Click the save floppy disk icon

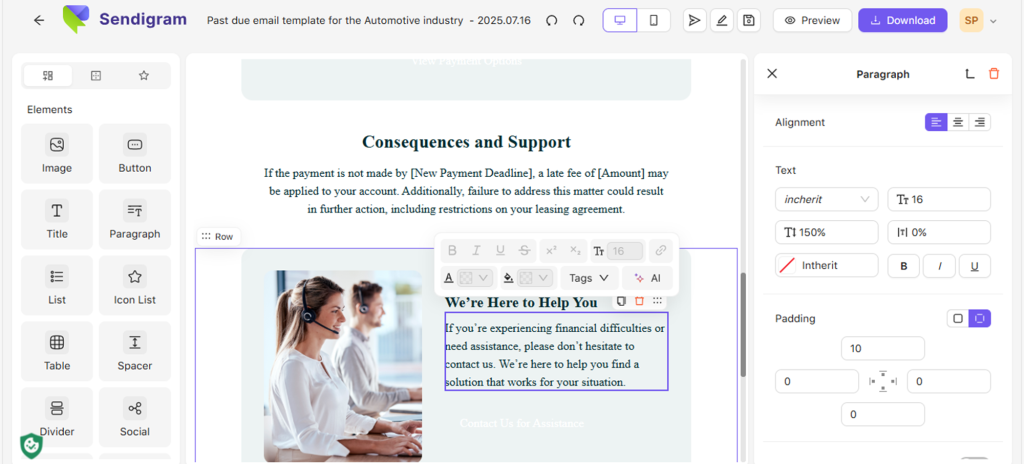click(x=748, y=20)
